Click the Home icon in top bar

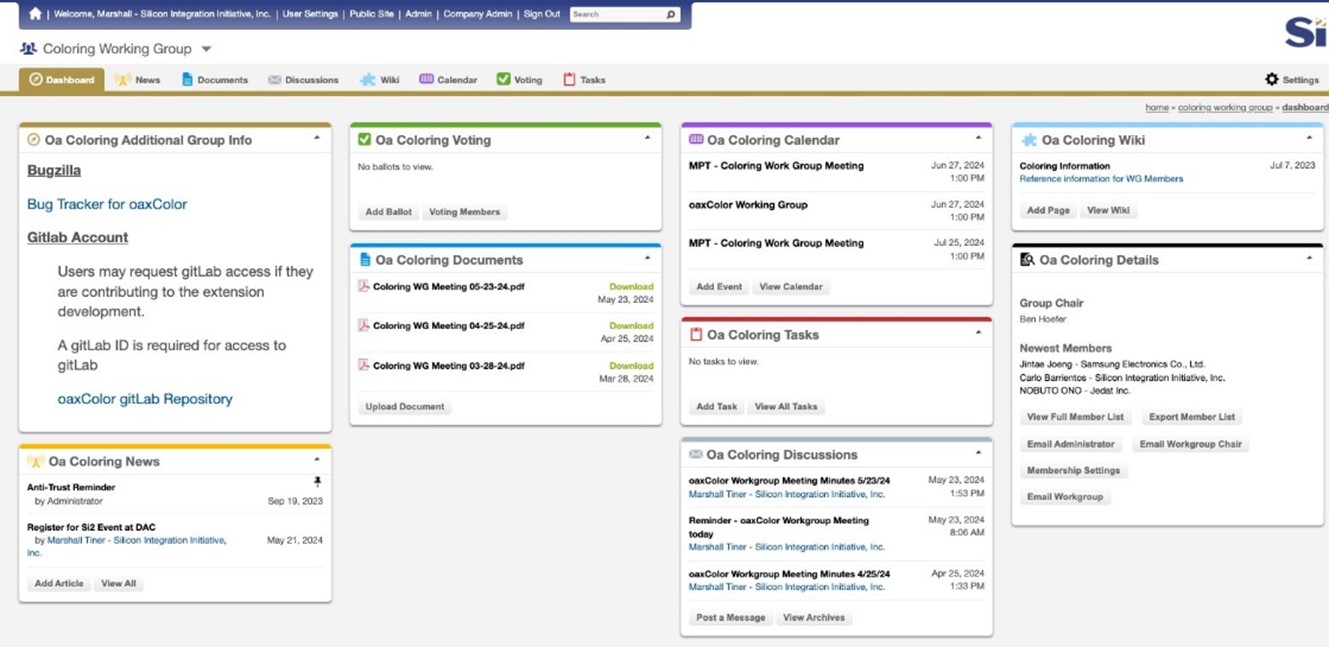36,14
